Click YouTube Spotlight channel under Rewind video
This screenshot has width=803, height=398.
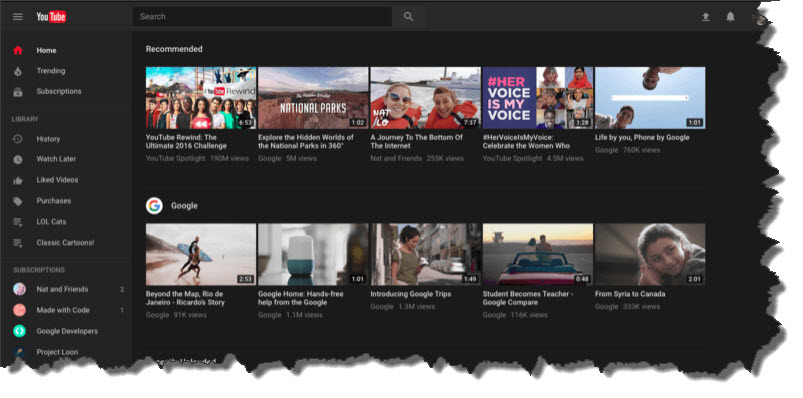tap(176, 159)
